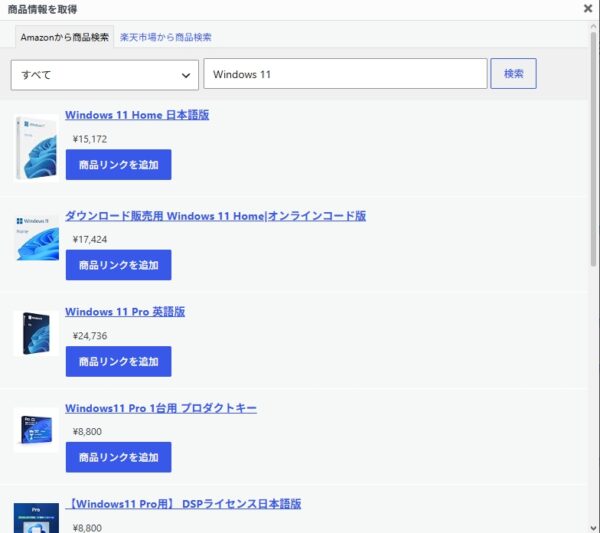Add product link for Windows 11 Home 日本語版
Screen dimensions: 600x533
119,165
